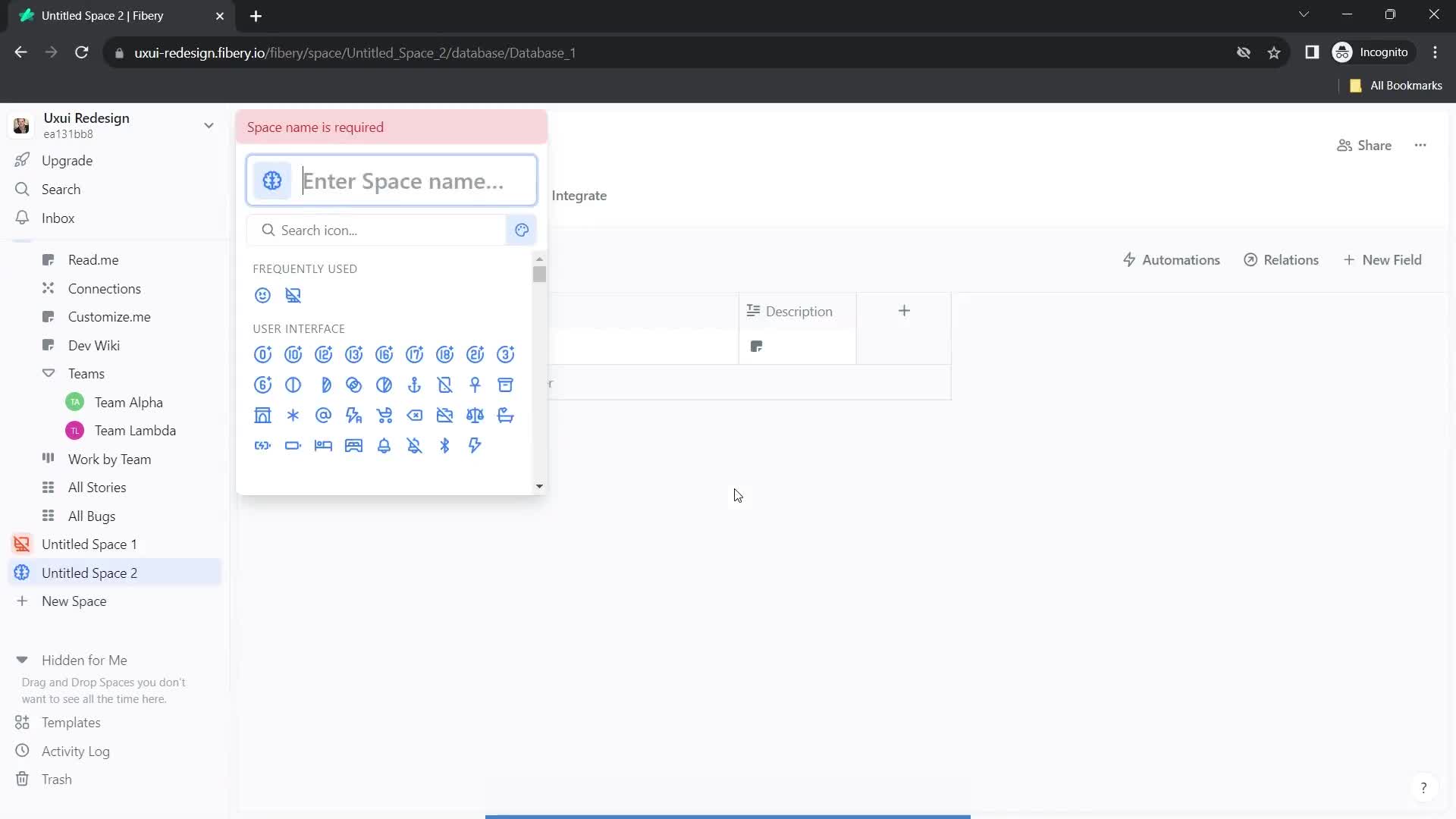Select the anchor/link icon in picker

coord(414,384)
